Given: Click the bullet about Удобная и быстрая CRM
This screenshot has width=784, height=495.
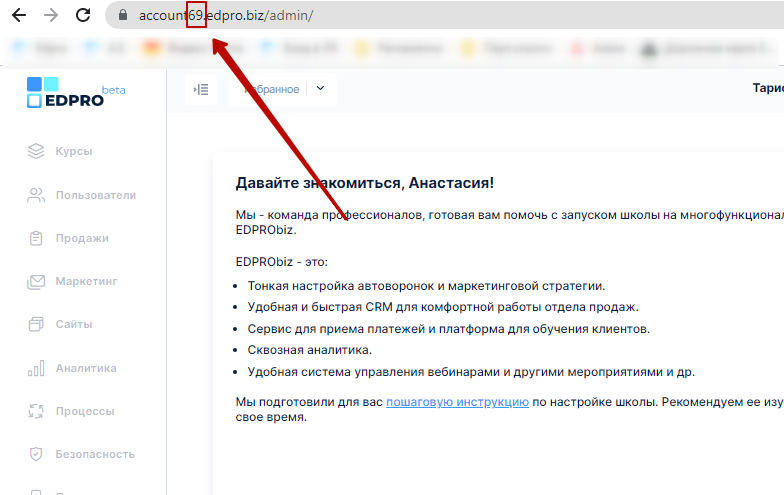Looking at the screenshot, I should click(x=443, y=307).
